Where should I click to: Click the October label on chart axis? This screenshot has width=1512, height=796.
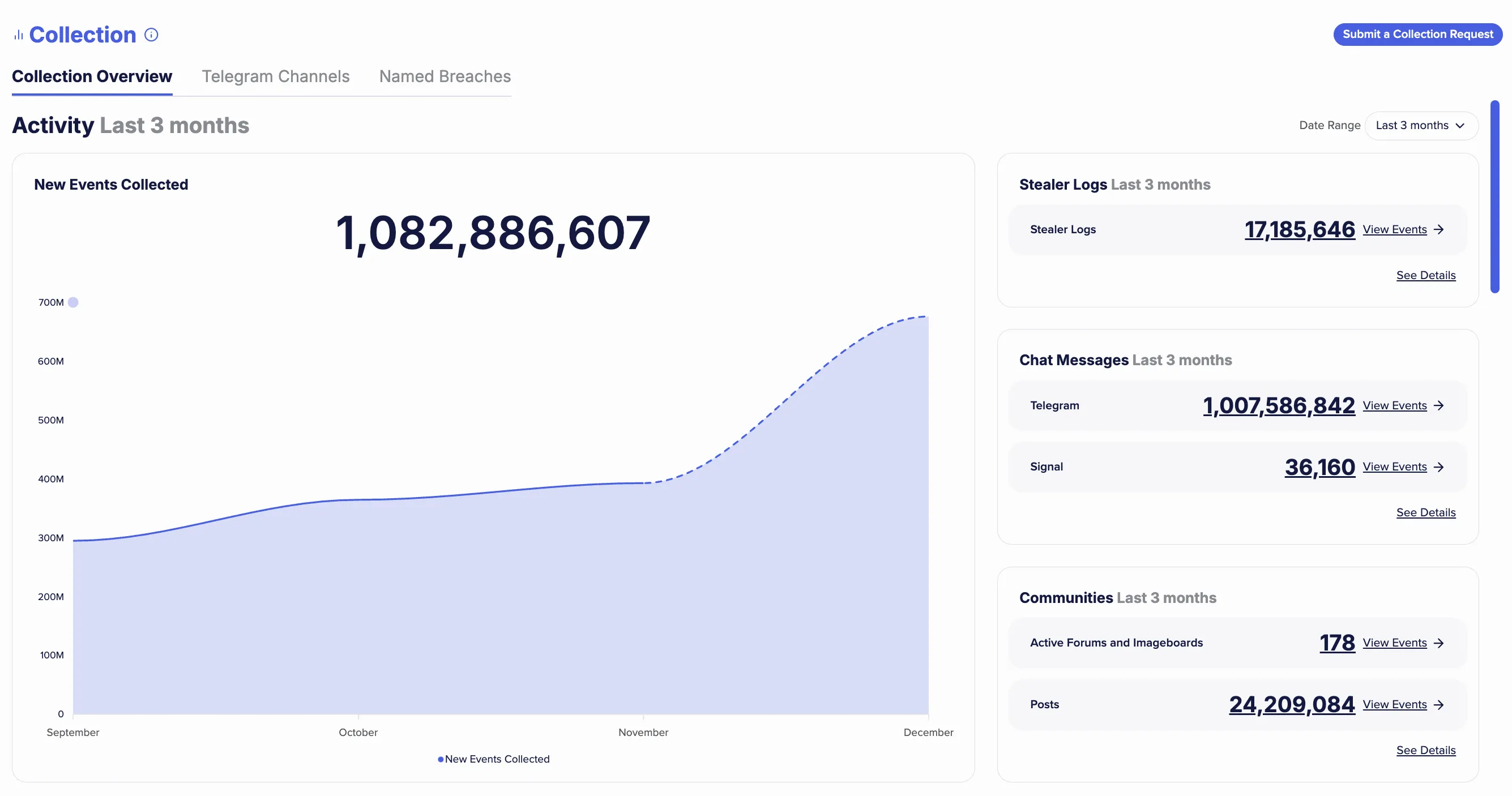358,733
